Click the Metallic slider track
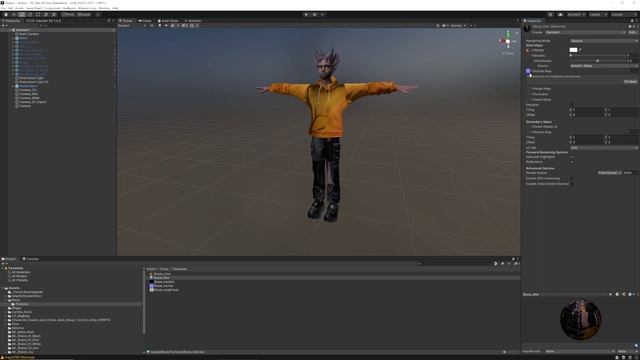The image size is (640, 360). (x=598, y=55)
